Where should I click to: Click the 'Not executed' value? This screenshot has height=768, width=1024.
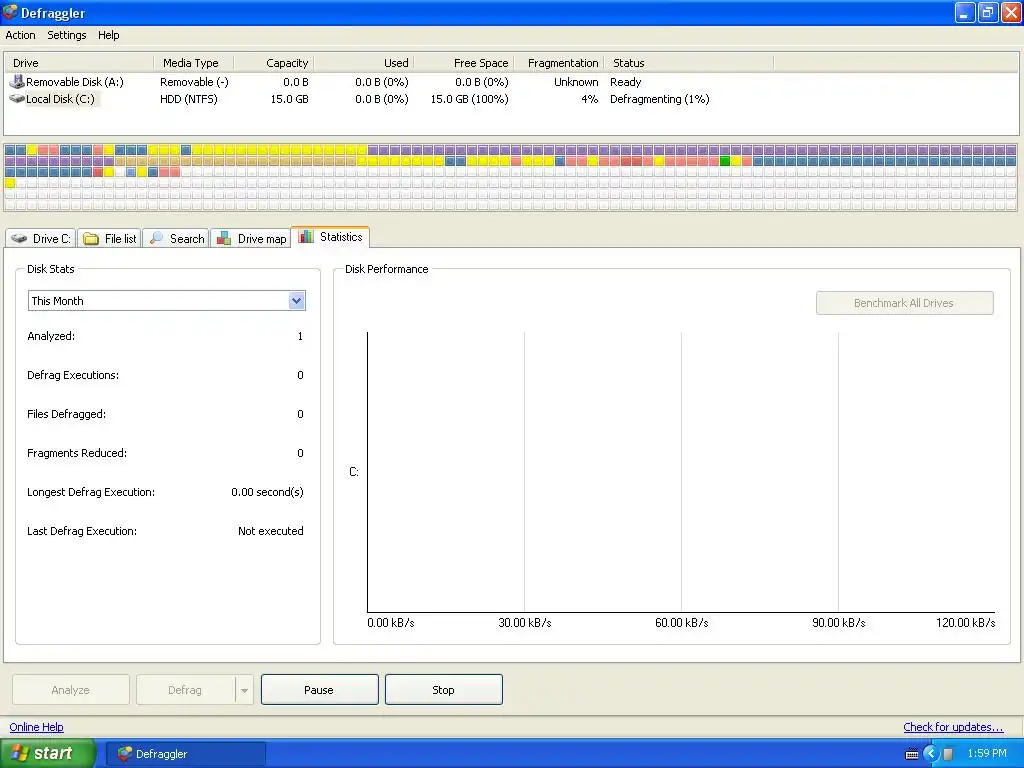(270, 531)
